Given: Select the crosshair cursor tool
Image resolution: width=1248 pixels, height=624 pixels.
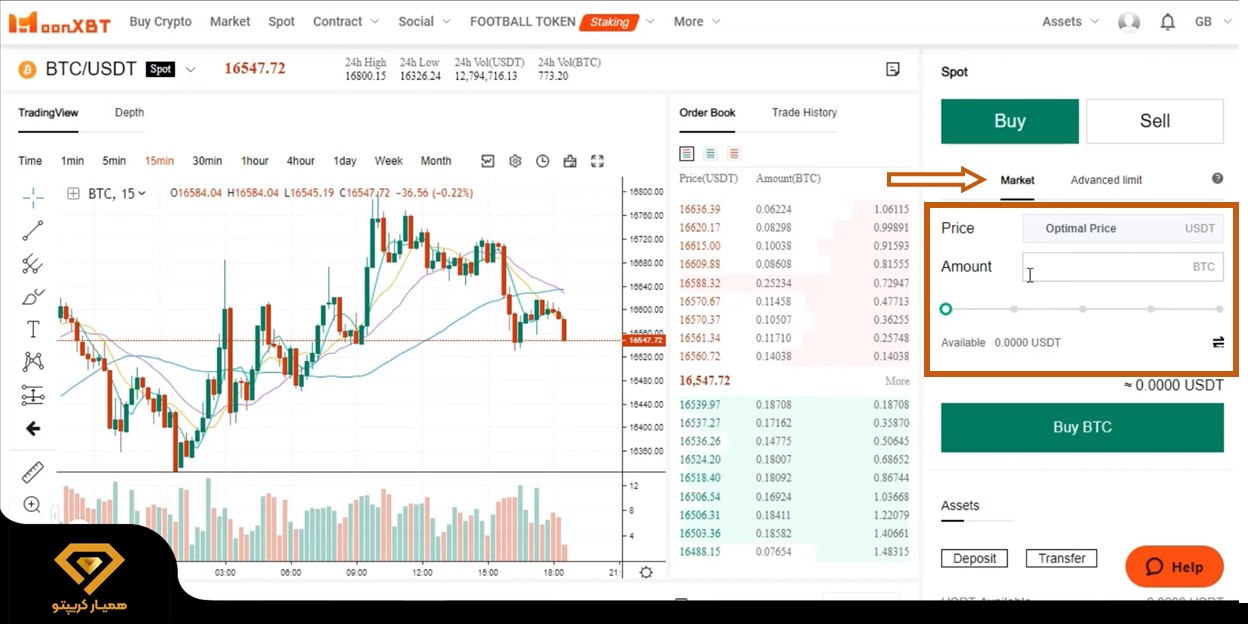Looking at the screenshot, I should pos(33,197).
